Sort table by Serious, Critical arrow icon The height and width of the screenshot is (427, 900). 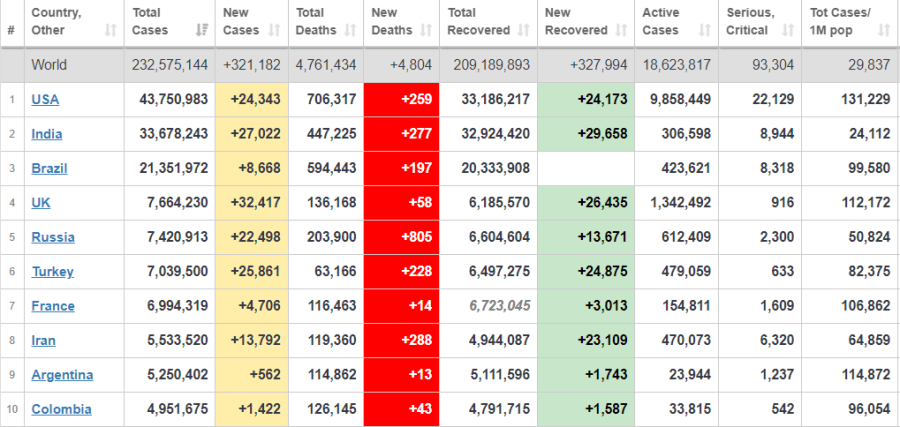[x=788, y=30]
